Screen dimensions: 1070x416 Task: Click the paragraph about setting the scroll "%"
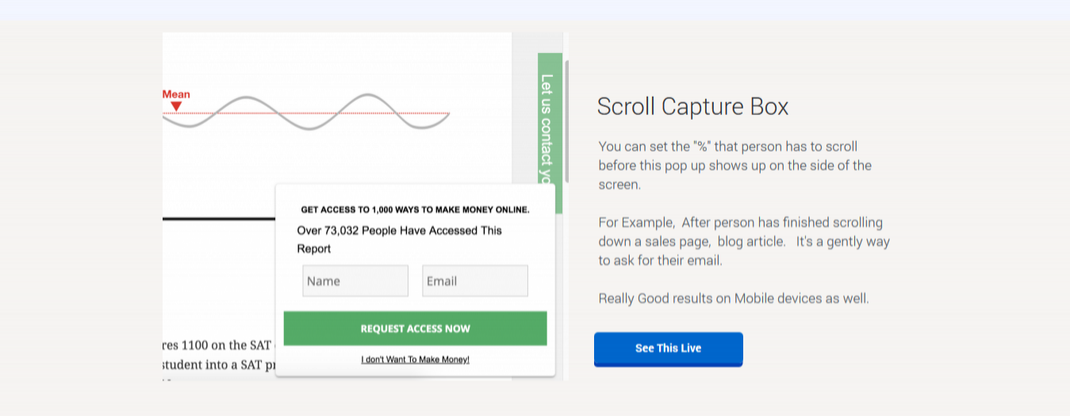pos(735,165)
